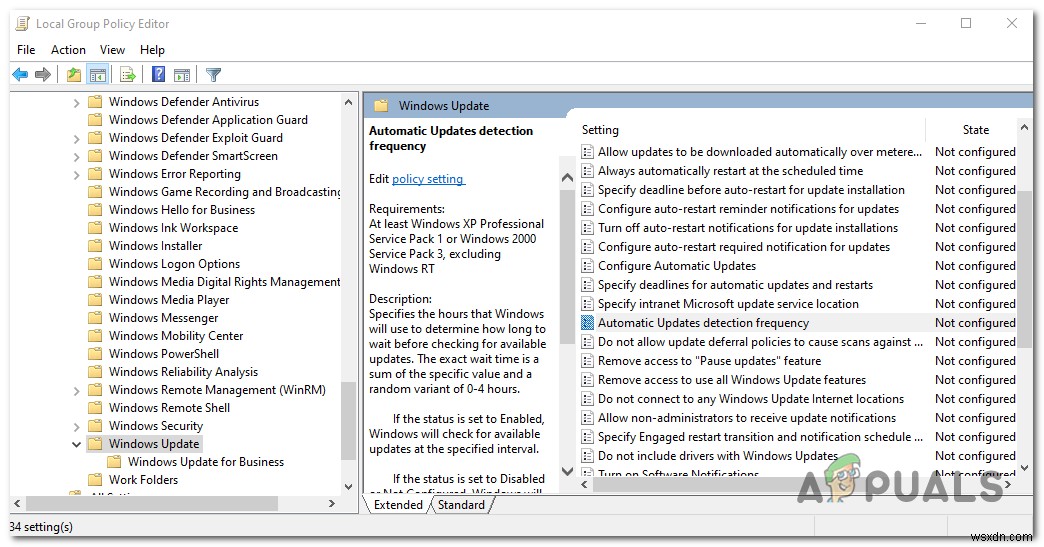Click the Up one level folder icon
Viewport: 1044px width, 547px height.
(x=74, y=75)
